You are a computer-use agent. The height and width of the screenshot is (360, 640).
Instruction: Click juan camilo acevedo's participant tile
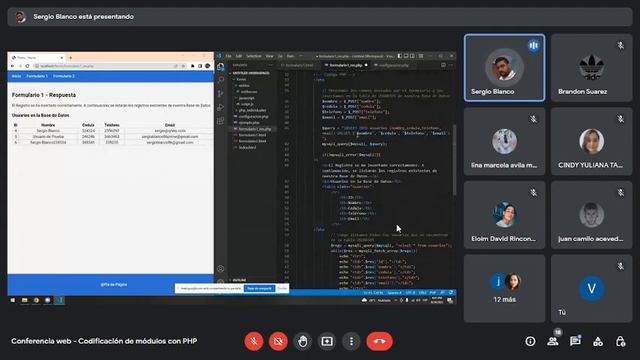(x=591, y=215)
